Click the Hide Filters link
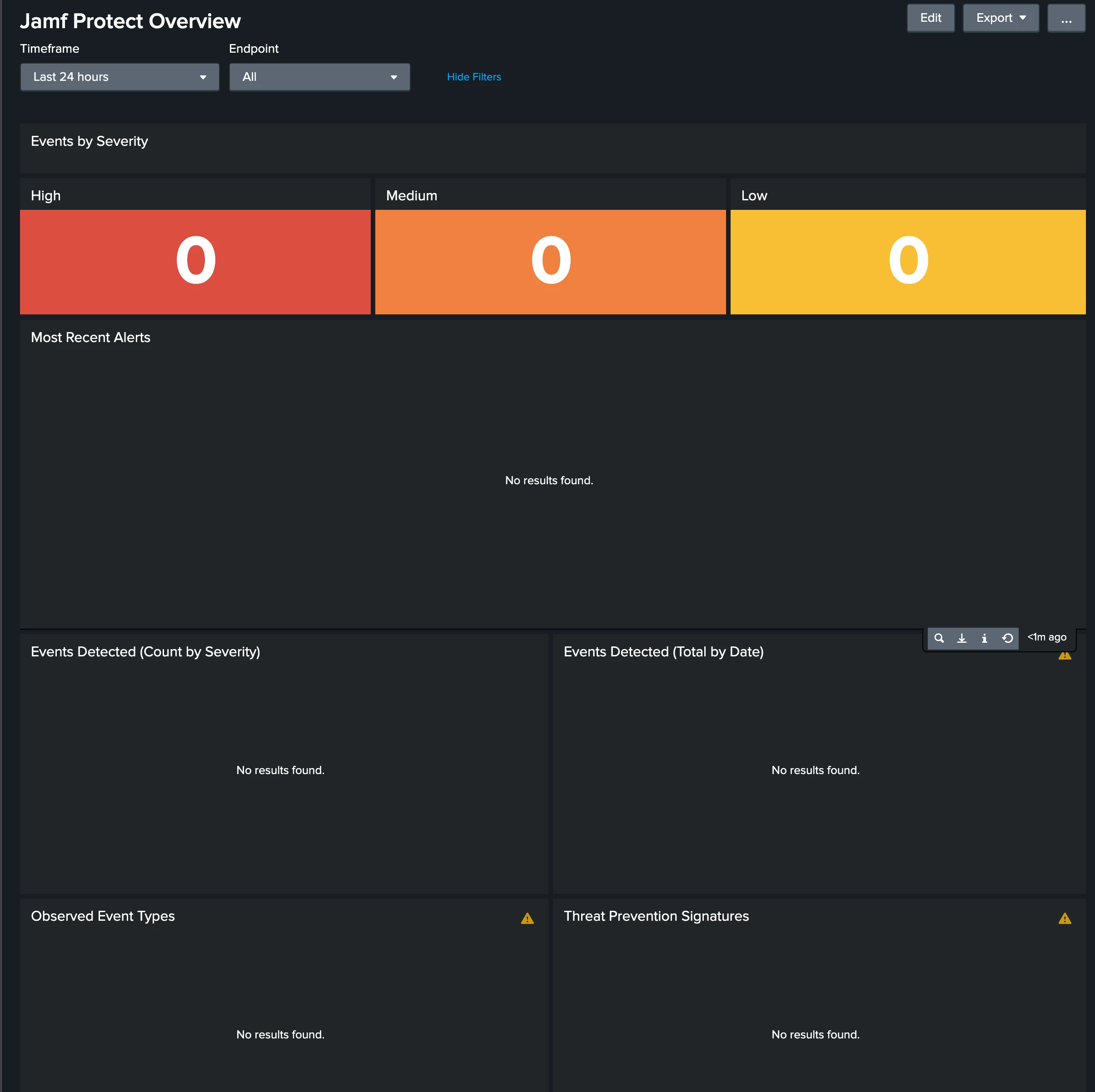 click(x=474, y=77)
